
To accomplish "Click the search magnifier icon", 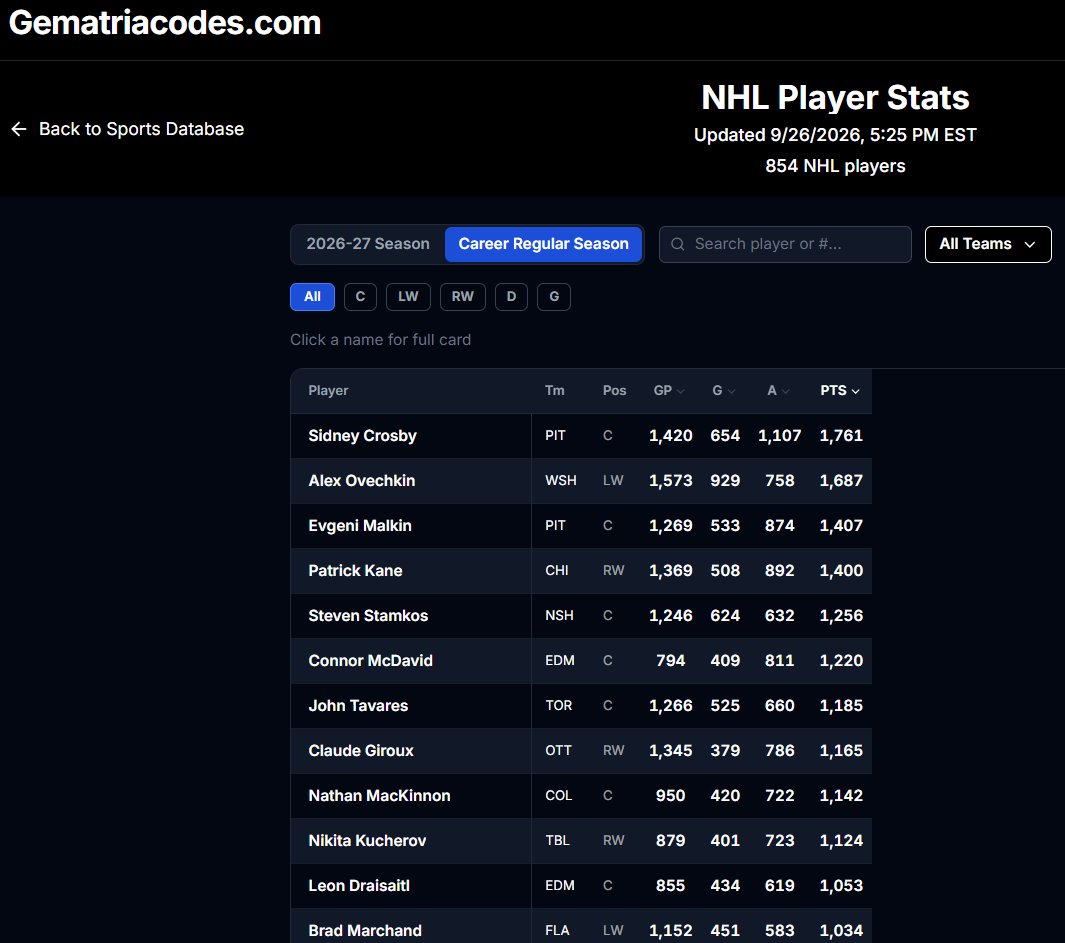I will click(x=677, y=244).
